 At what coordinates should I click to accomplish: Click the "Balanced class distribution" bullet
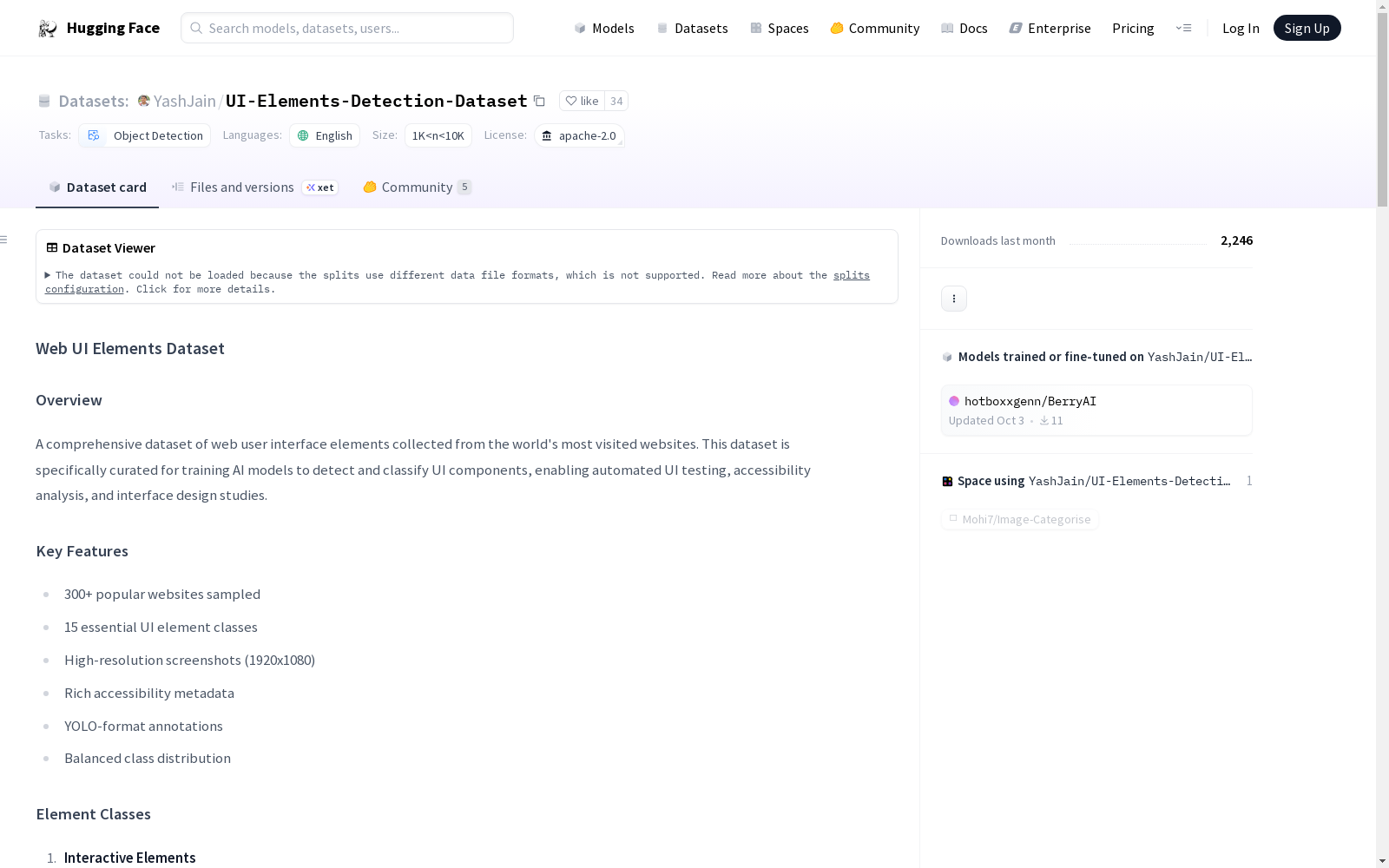pos(148,758)
